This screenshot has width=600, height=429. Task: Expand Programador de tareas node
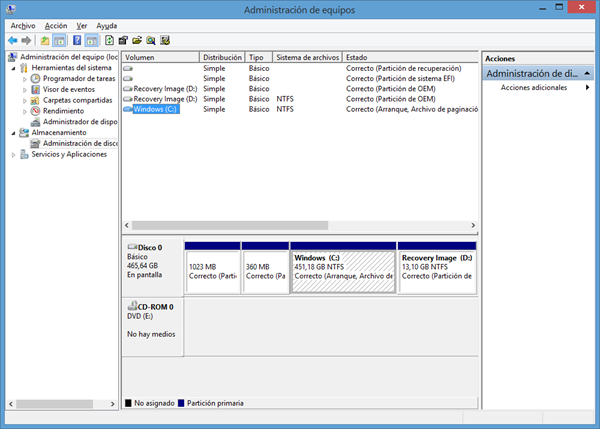tap(25, 78)
